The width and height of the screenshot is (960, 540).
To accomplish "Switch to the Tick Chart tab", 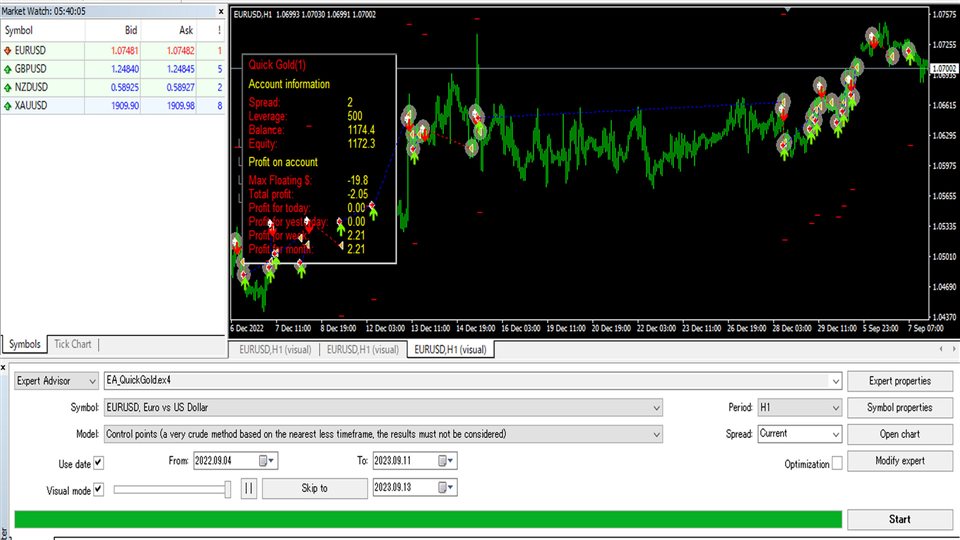I will [72, 344].
